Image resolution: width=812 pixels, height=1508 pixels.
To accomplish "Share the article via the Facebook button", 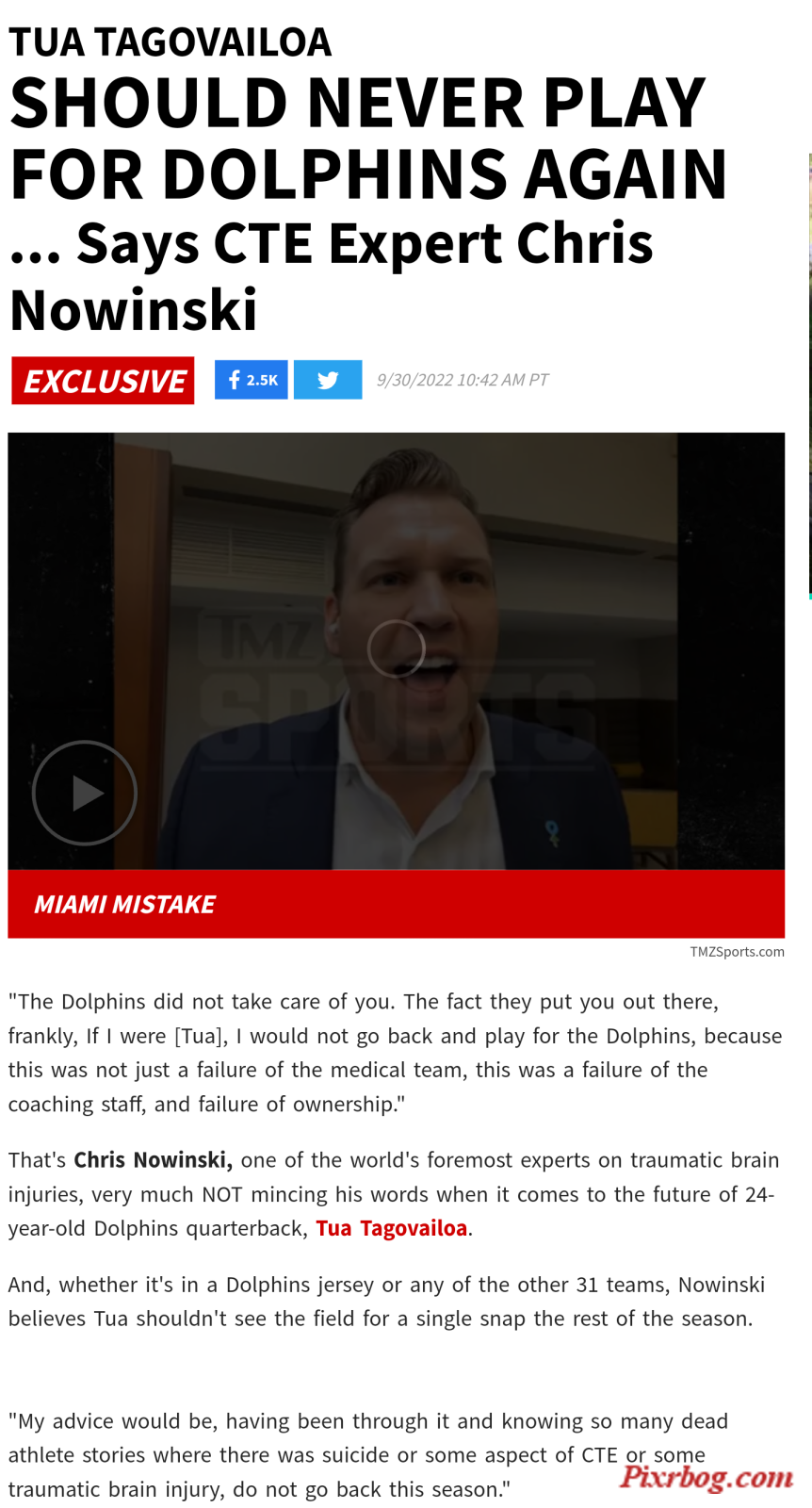I will point(251,380).
